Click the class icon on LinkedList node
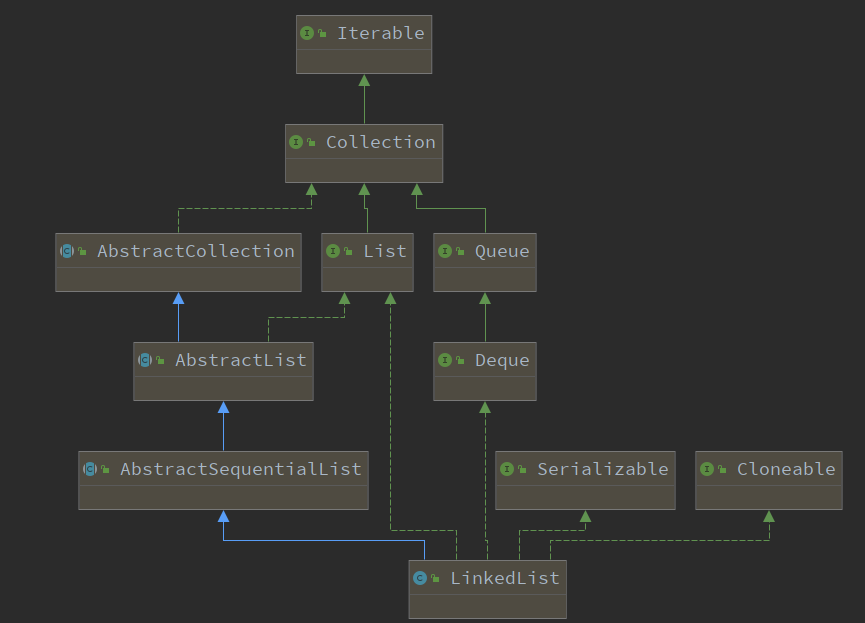Viewport: 865px width, 623px height. [420, 578]
